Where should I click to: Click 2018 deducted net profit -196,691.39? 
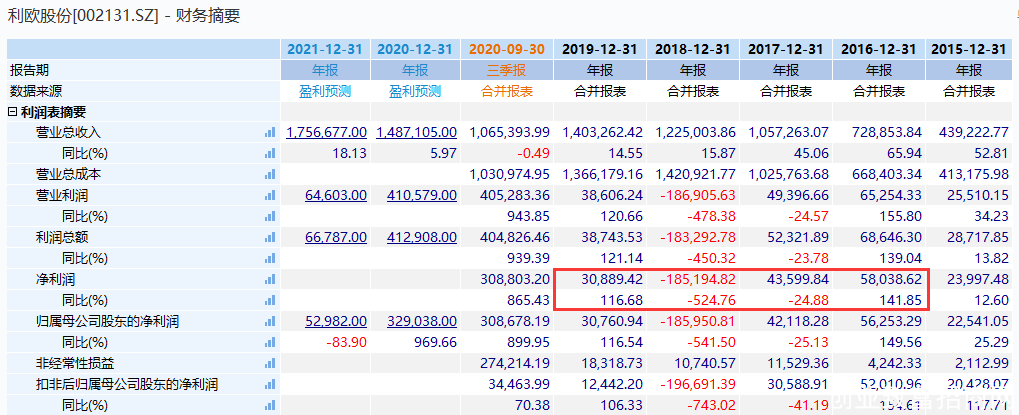tap(698, 385)
